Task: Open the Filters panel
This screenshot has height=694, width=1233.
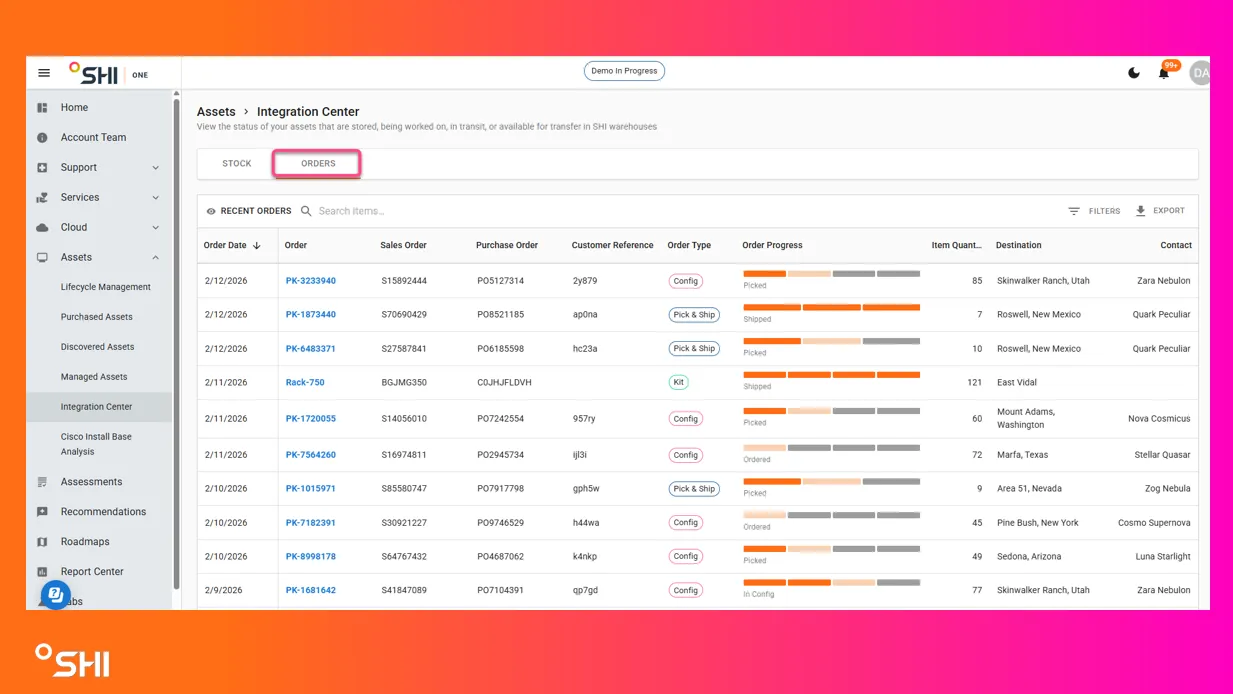Action: coord(1094,211)
